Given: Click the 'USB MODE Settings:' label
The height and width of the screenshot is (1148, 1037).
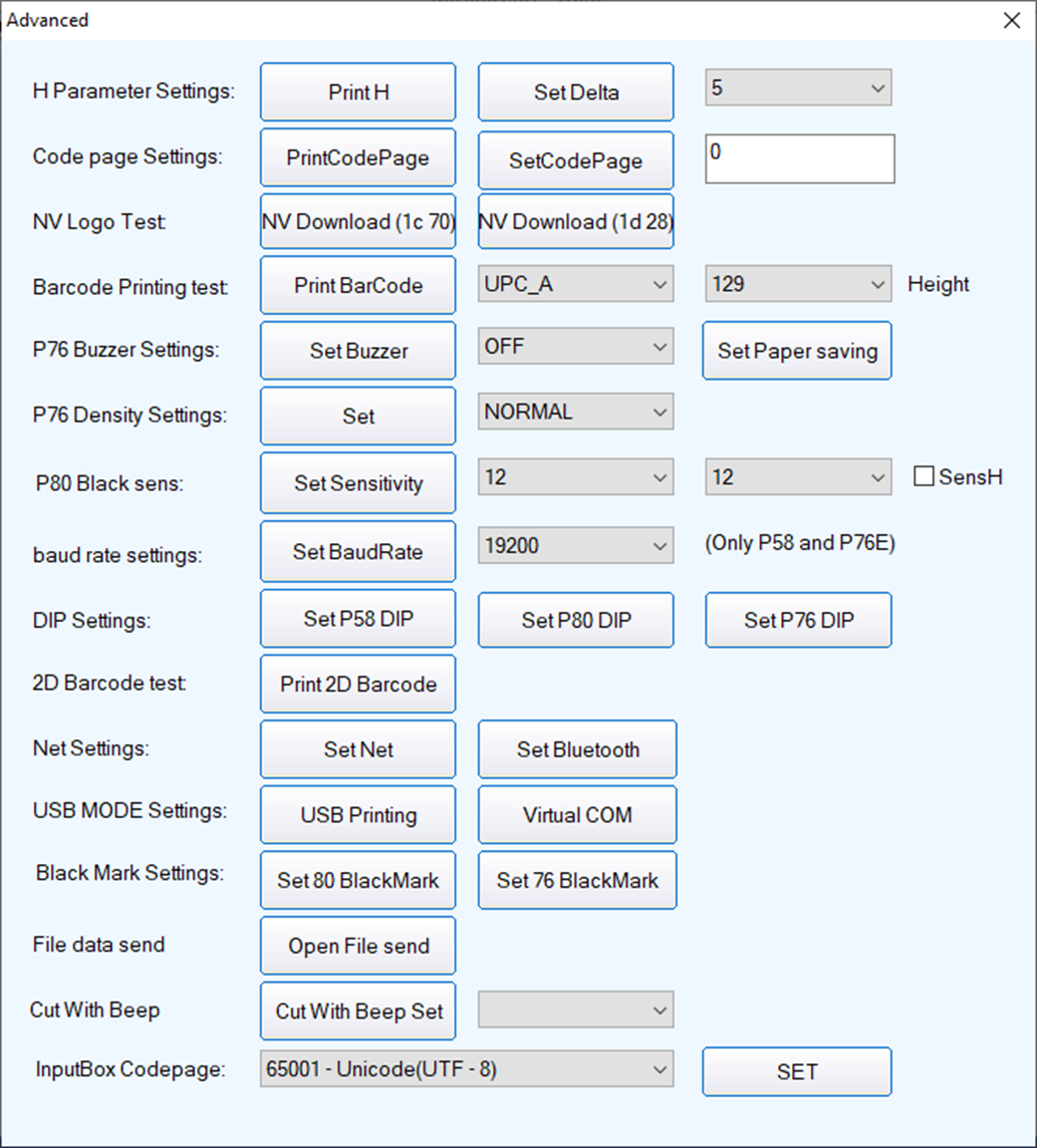Looking at the screenshot, I should coord(130,810).
